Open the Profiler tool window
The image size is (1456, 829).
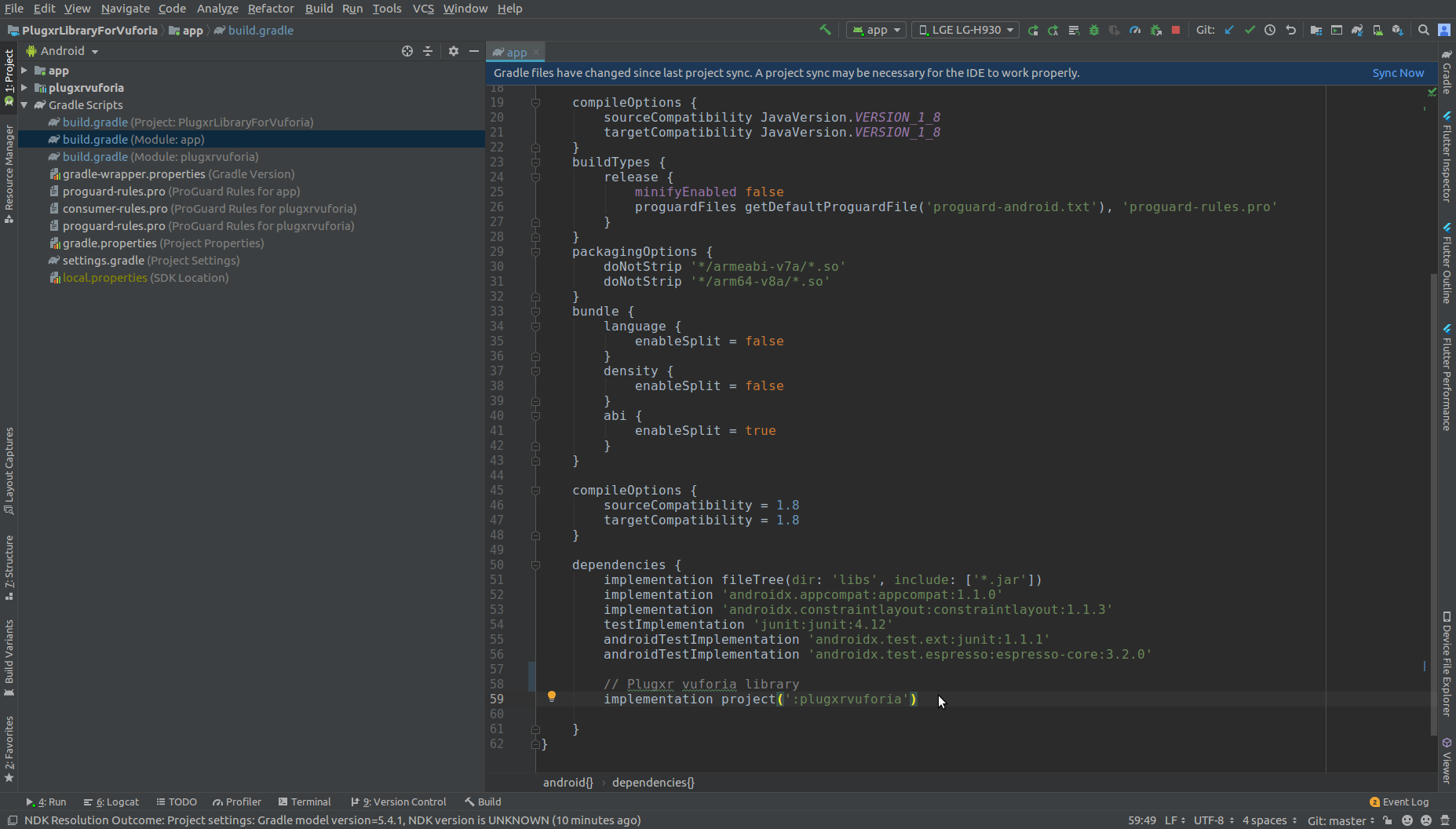(x=236, y=802)
